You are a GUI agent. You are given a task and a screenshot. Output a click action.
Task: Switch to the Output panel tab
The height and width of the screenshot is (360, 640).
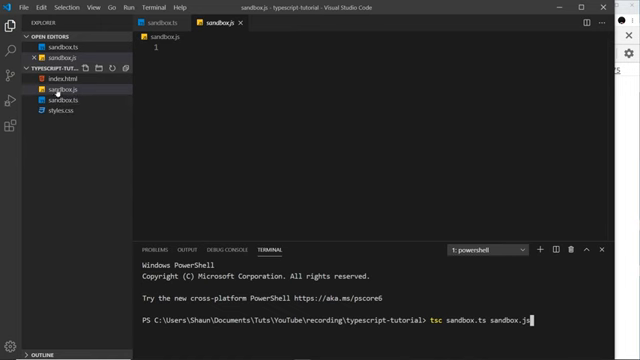coord(187,250)
